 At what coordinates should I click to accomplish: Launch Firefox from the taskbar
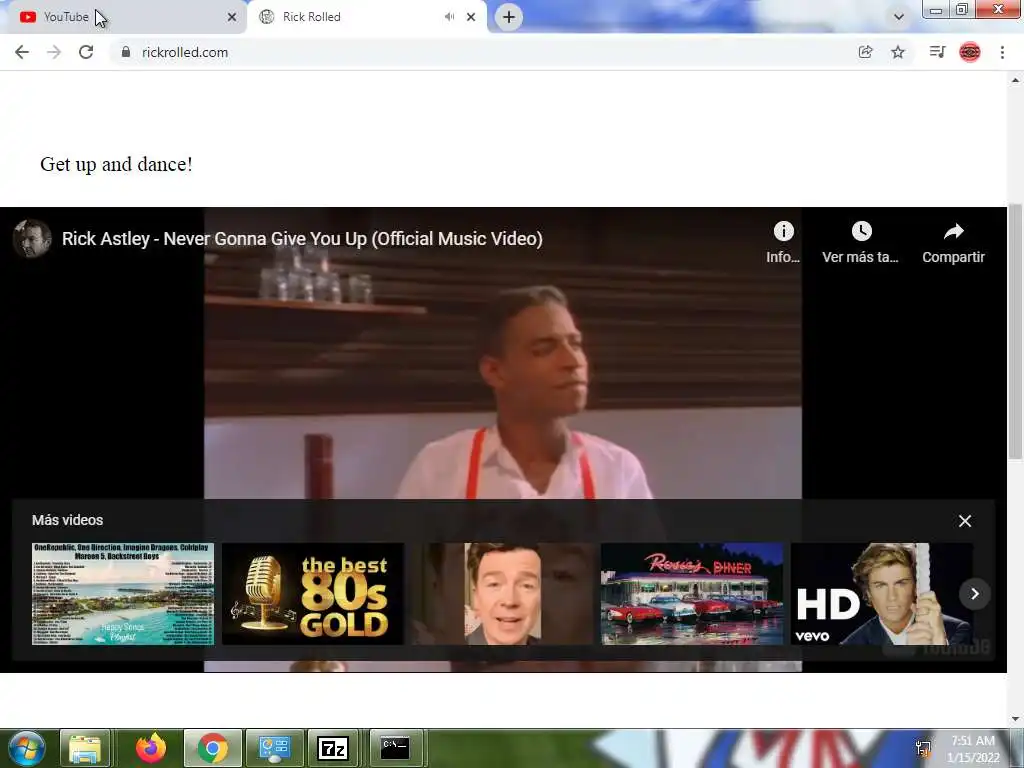[150, 748]
